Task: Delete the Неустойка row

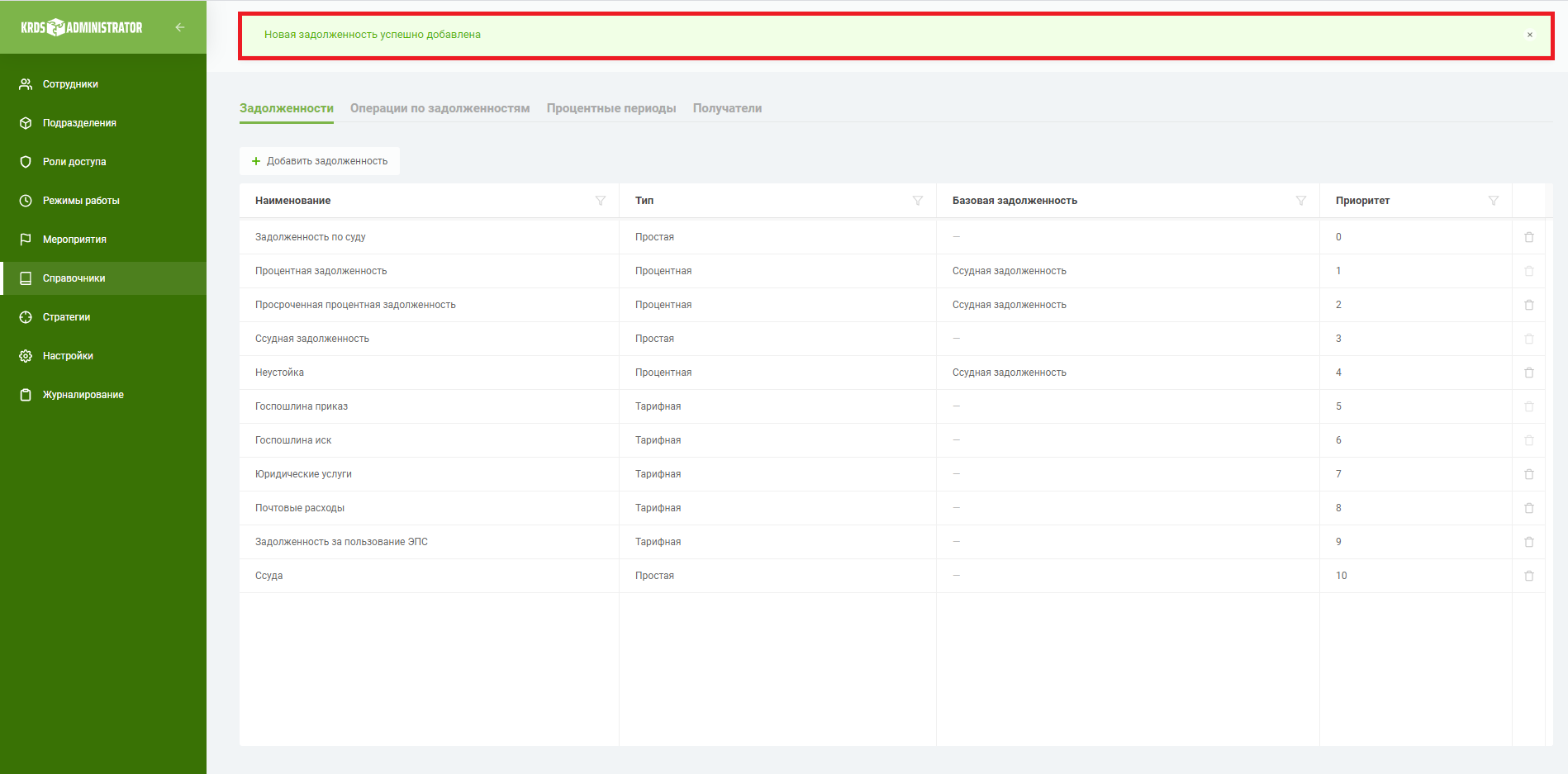Action: (x=1529, y=373)
